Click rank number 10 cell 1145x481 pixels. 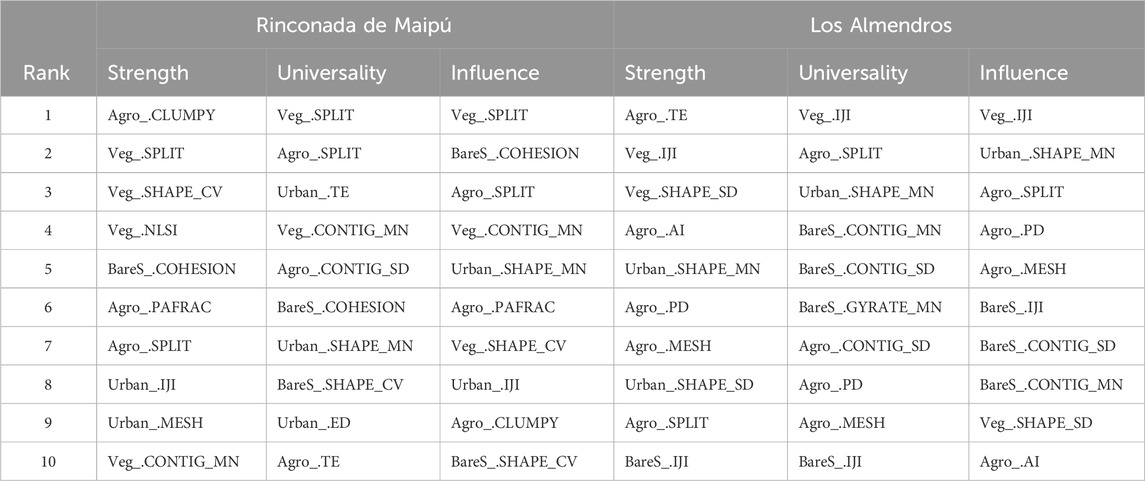coord(48,461)
